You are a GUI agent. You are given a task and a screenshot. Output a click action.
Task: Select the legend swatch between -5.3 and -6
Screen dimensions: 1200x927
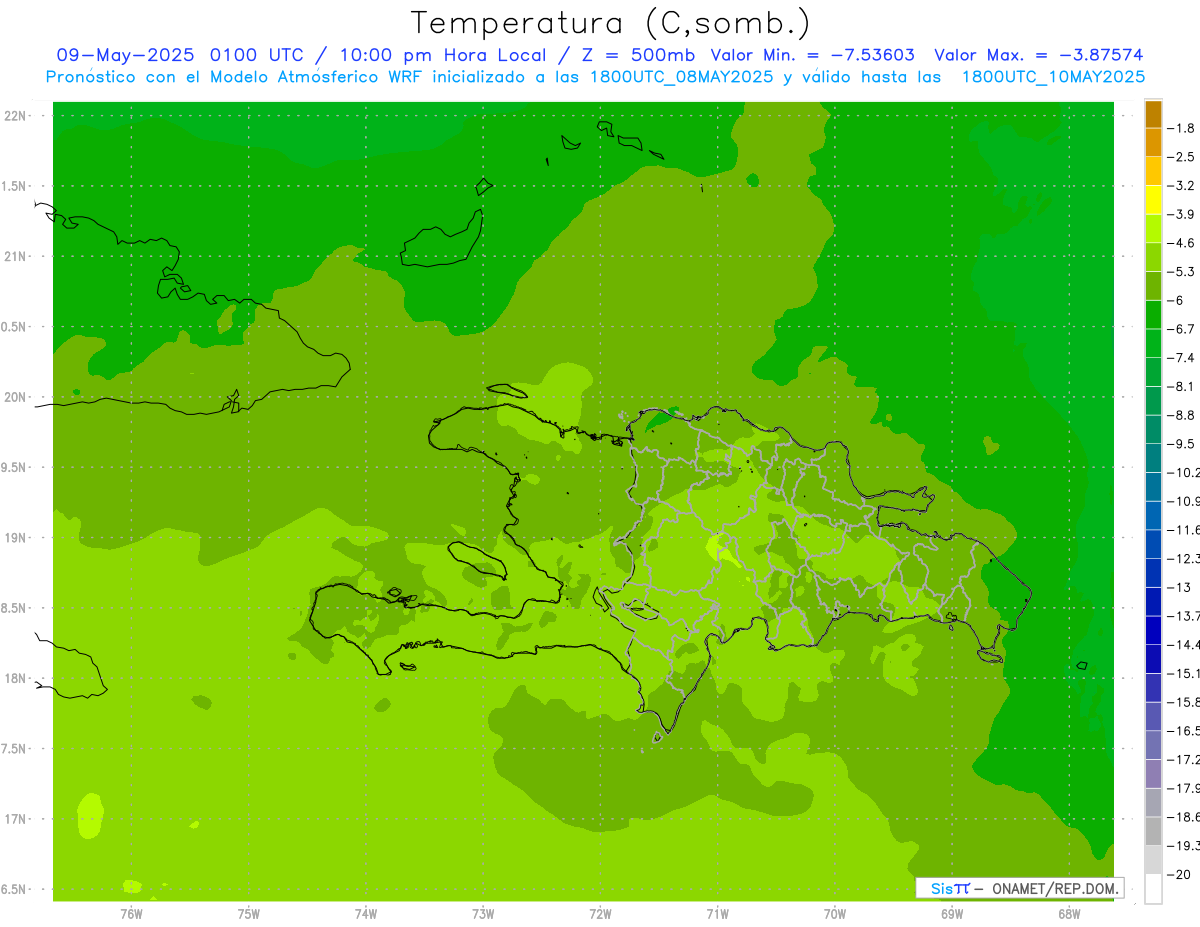pyautogui.click(x=1153, y=286)
